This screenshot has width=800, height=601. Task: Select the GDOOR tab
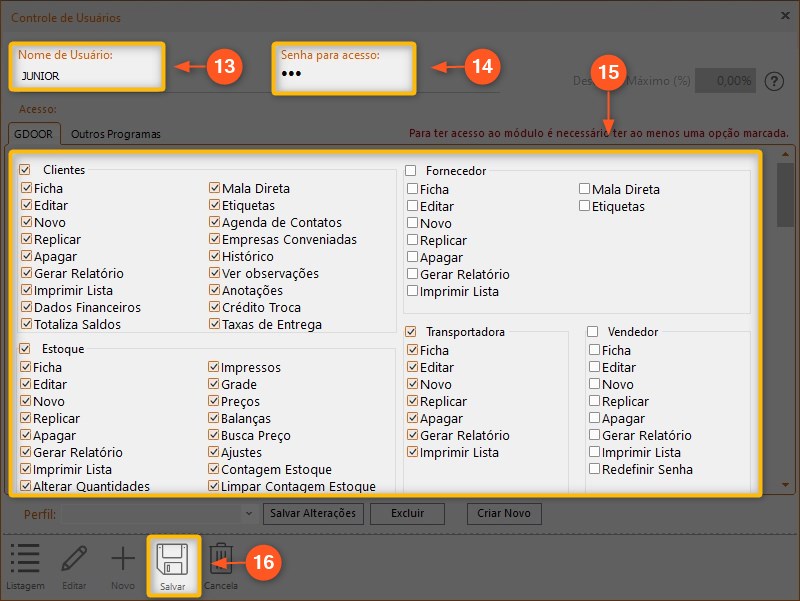tap(34, 134)
